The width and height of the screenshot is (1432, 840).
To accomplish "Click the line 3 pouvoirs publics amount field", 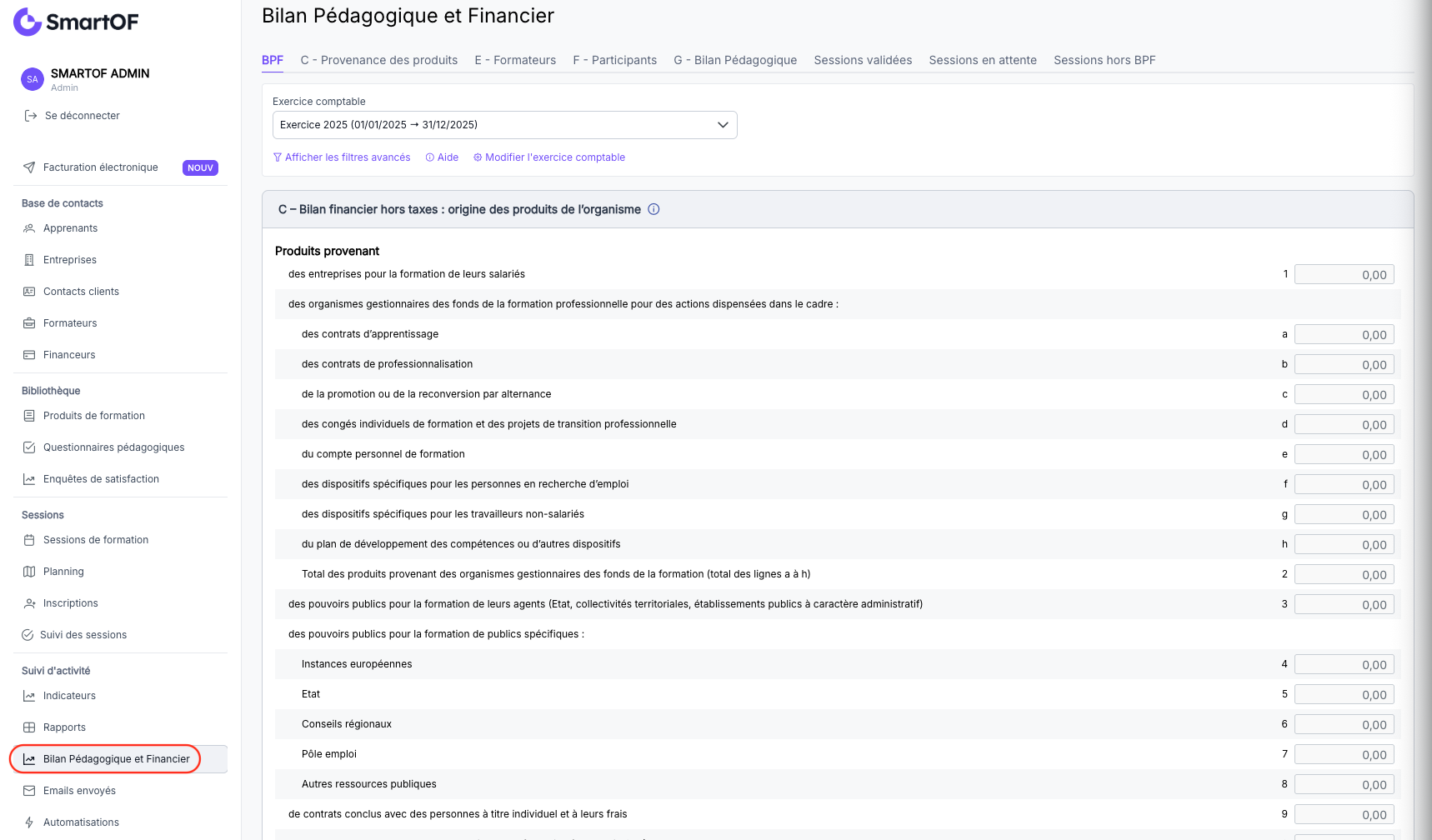I will [x=1344, y=604].
